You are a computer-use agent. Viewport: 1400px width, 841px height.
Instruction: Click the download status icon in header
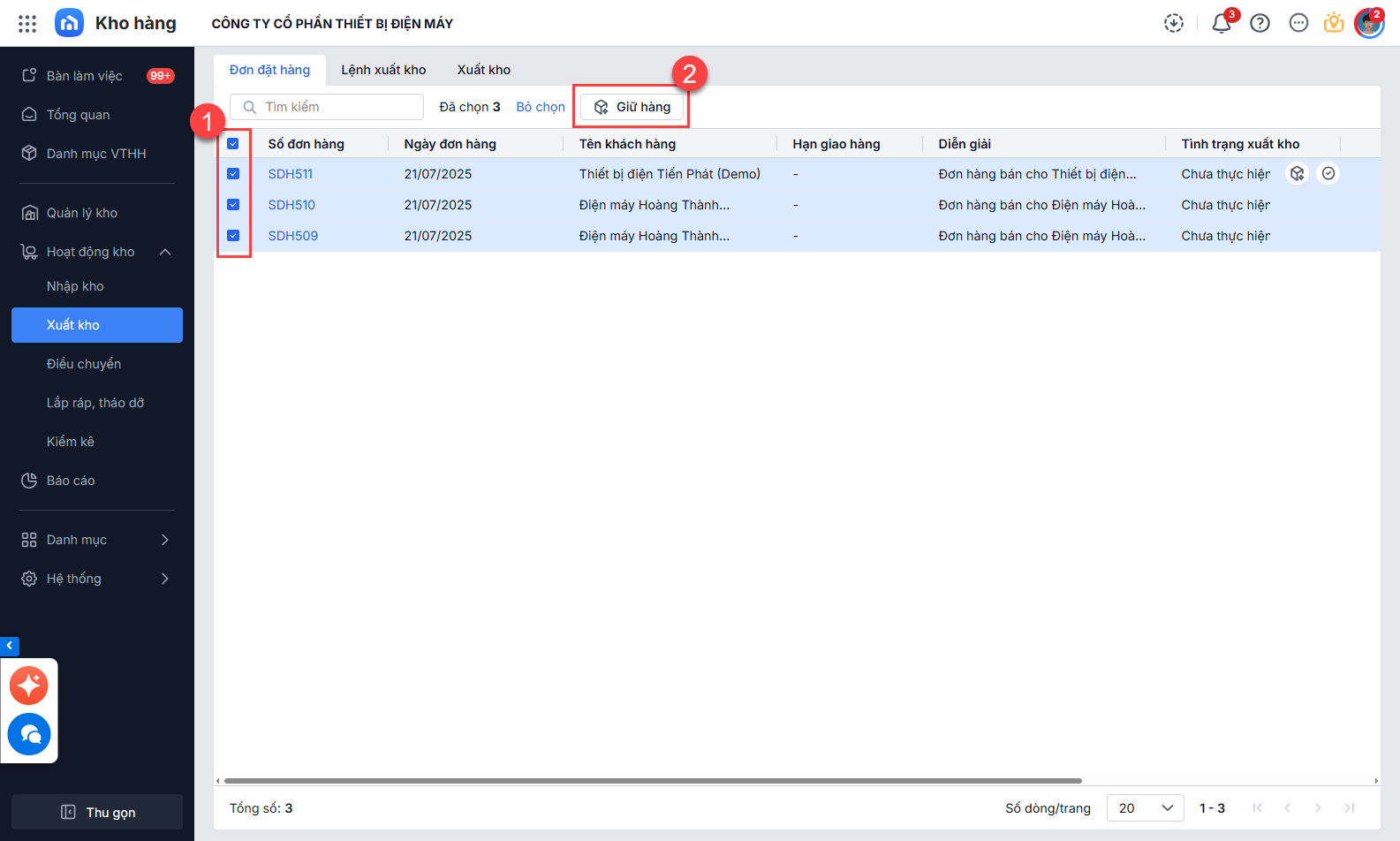tap(1173, 24)
